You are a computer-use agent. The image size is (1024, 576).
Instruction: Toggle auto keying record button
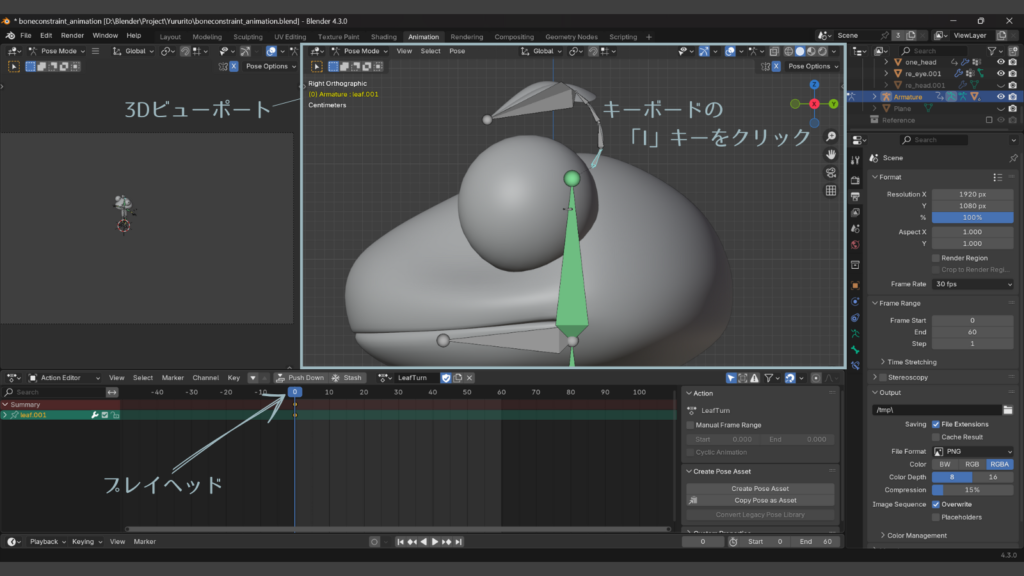(x=374, y=541)
